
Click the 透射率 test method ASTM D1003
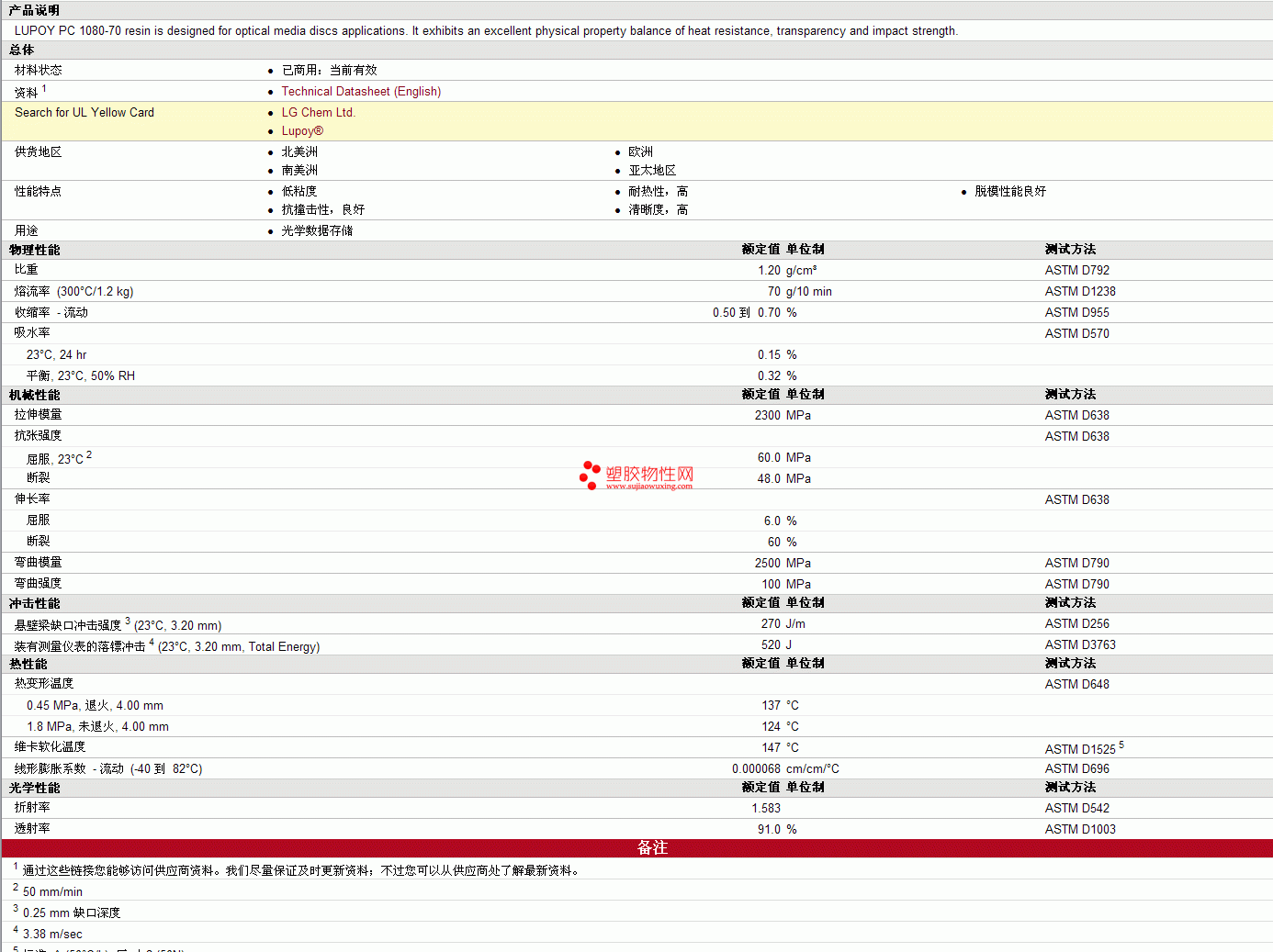[1080, 830]
